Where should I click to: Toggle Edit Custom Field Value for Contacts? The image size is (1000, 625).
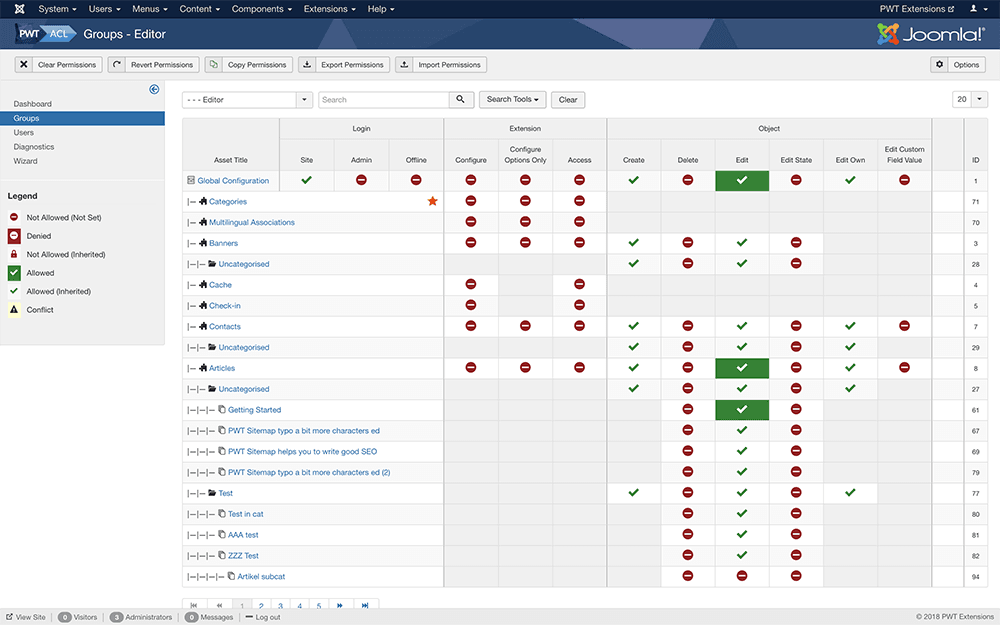tap(904, 326)
